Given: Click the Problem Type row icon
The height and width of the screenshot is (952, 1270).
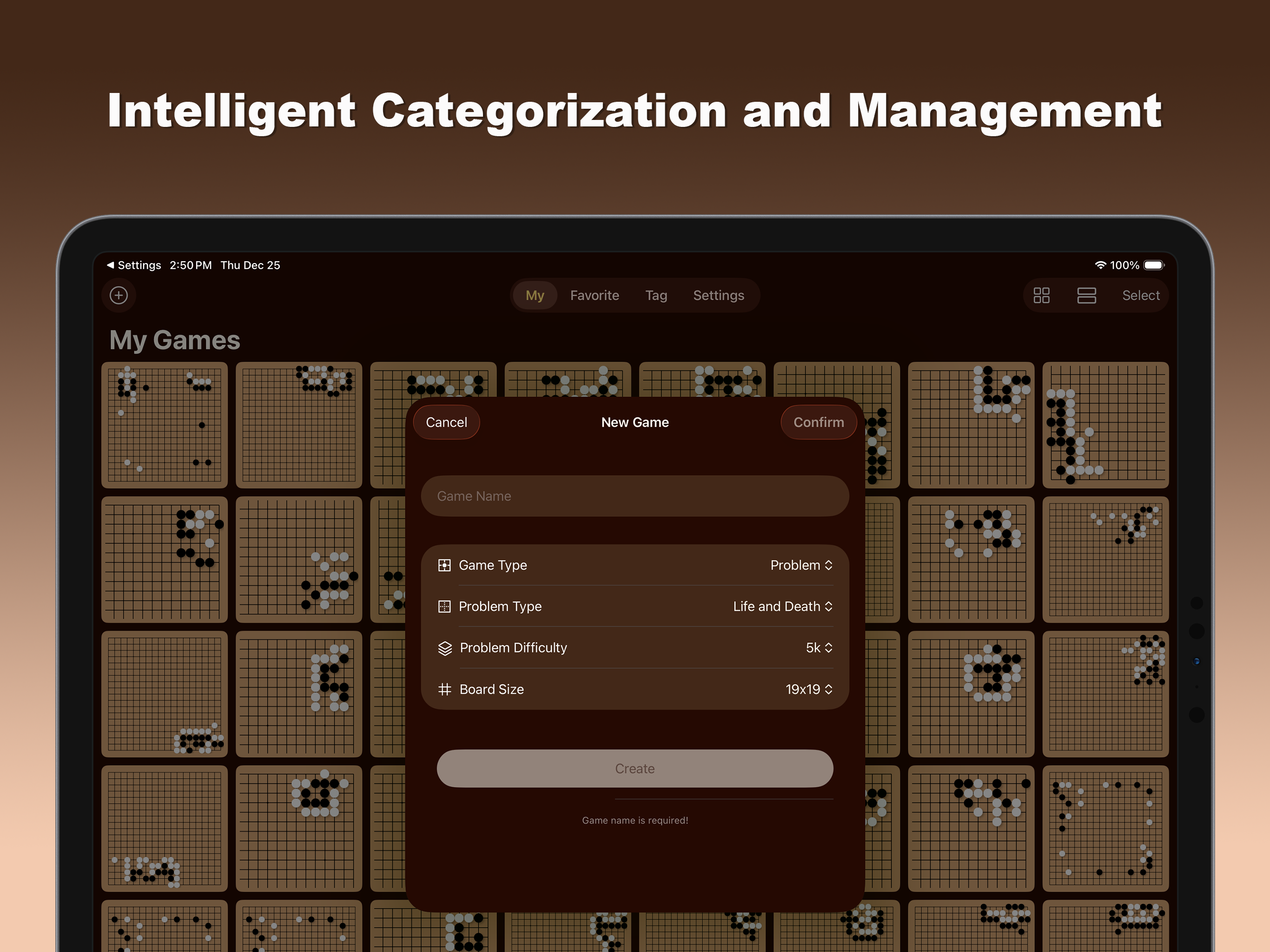Looking at the screenshot, I should tap(444, 606).
